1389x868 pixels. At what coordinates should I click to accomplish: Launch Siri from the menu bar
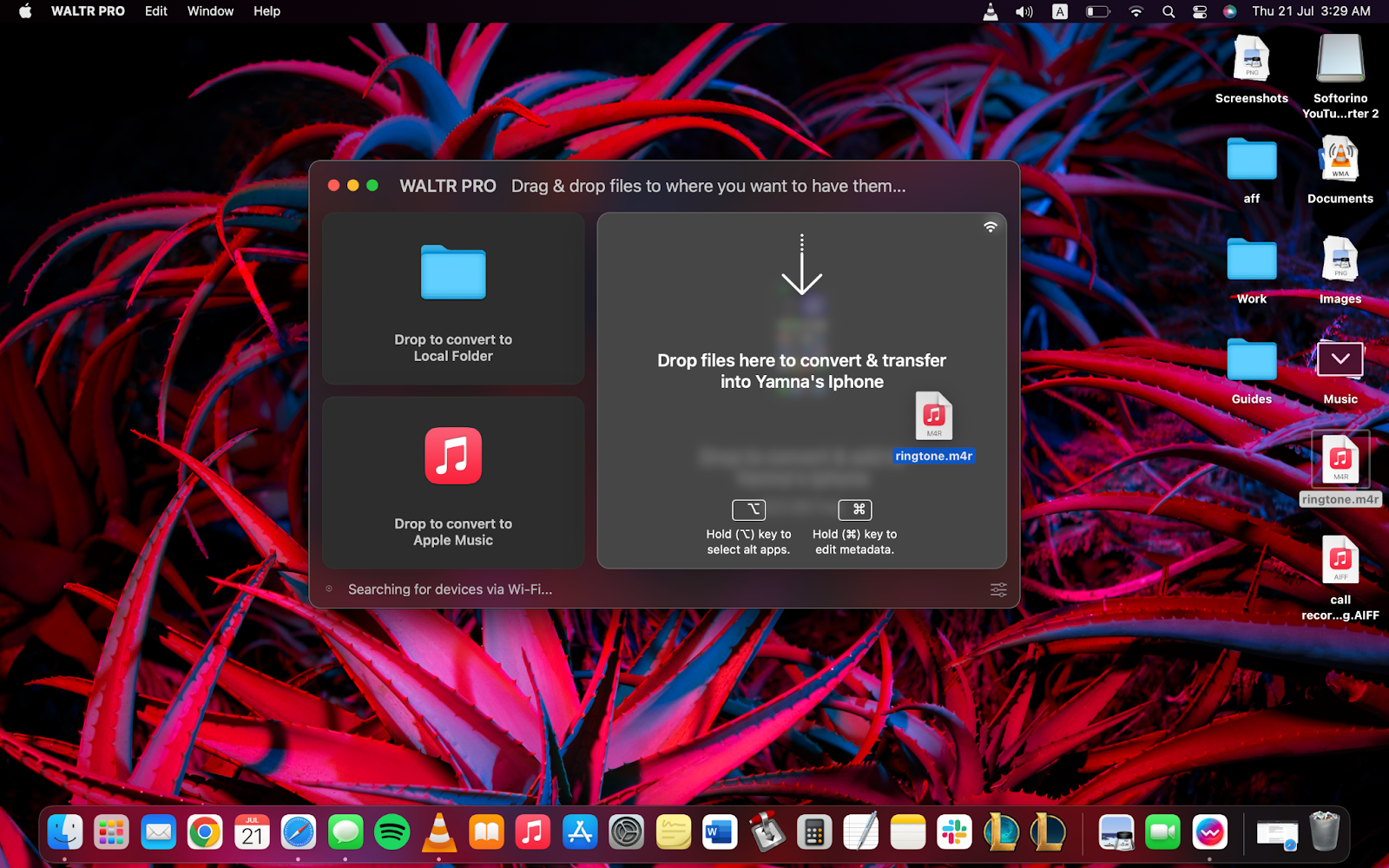pyautogui.click(x=1229, y=11)
